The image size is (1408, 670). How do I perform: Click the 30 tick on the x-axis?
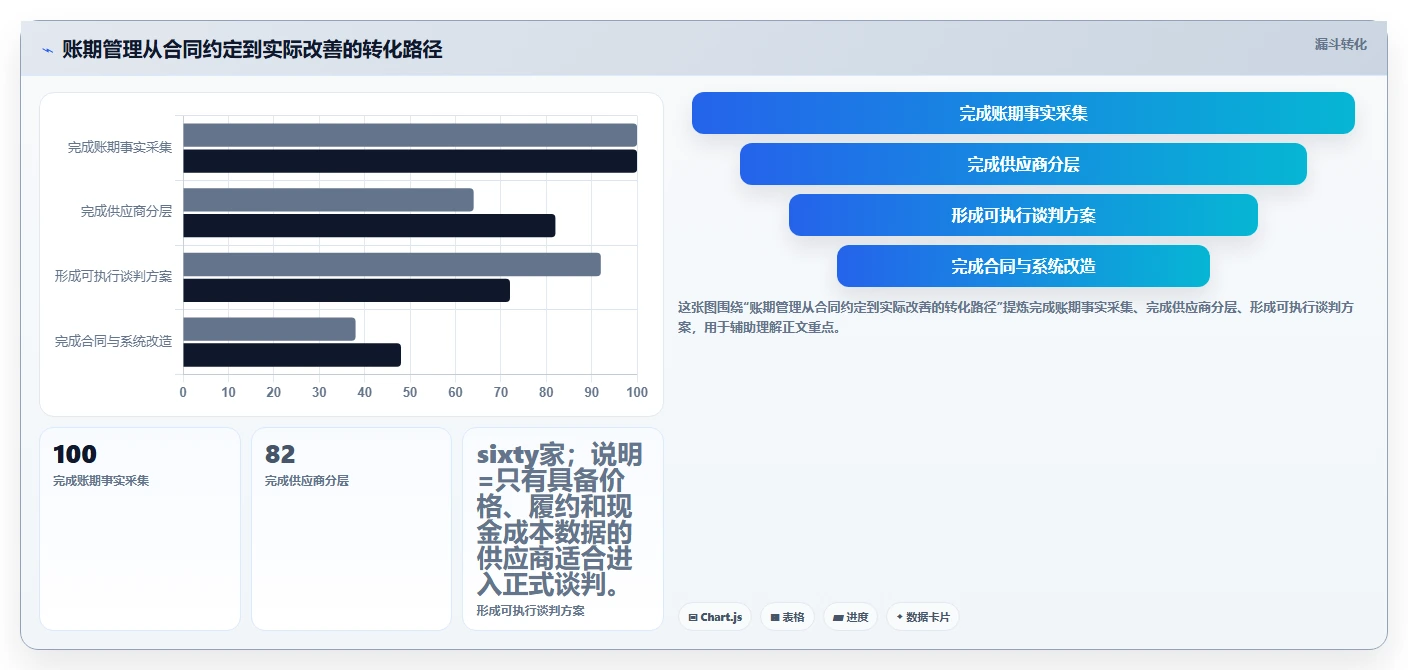coord(319,392)
